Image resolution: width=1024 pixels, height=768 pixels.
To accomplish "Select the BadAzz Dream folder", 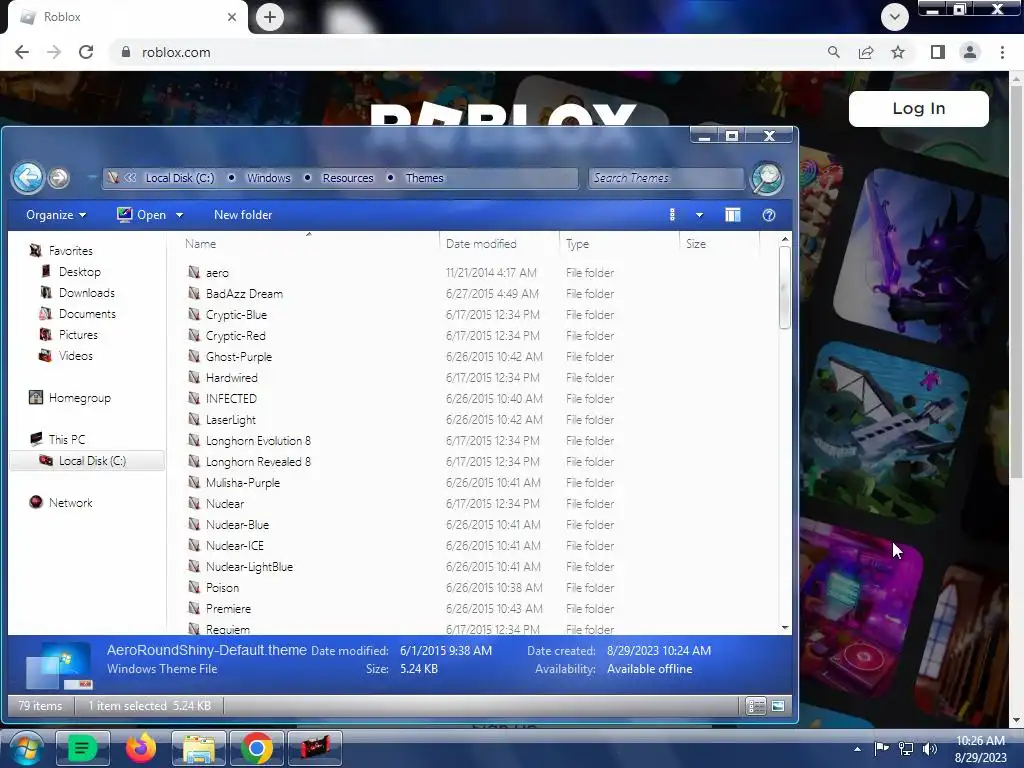I will pos(244,294).
